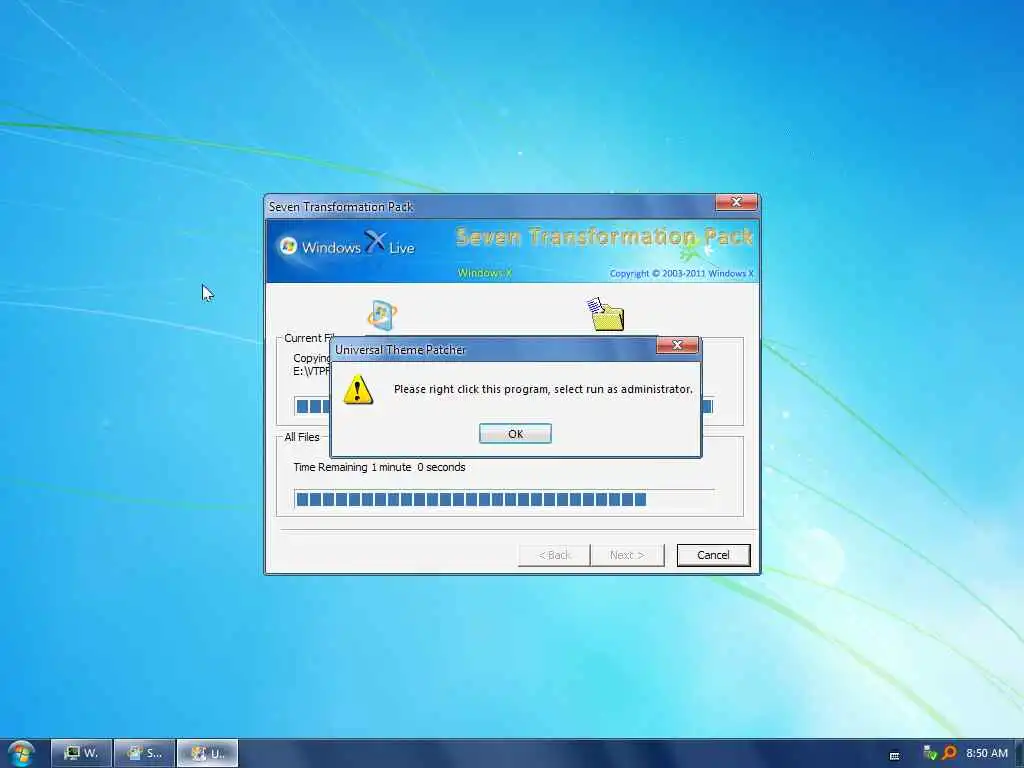Click the disabled Next button
The height and width of the screenshot is (768, 1024).
coord(627,555)
